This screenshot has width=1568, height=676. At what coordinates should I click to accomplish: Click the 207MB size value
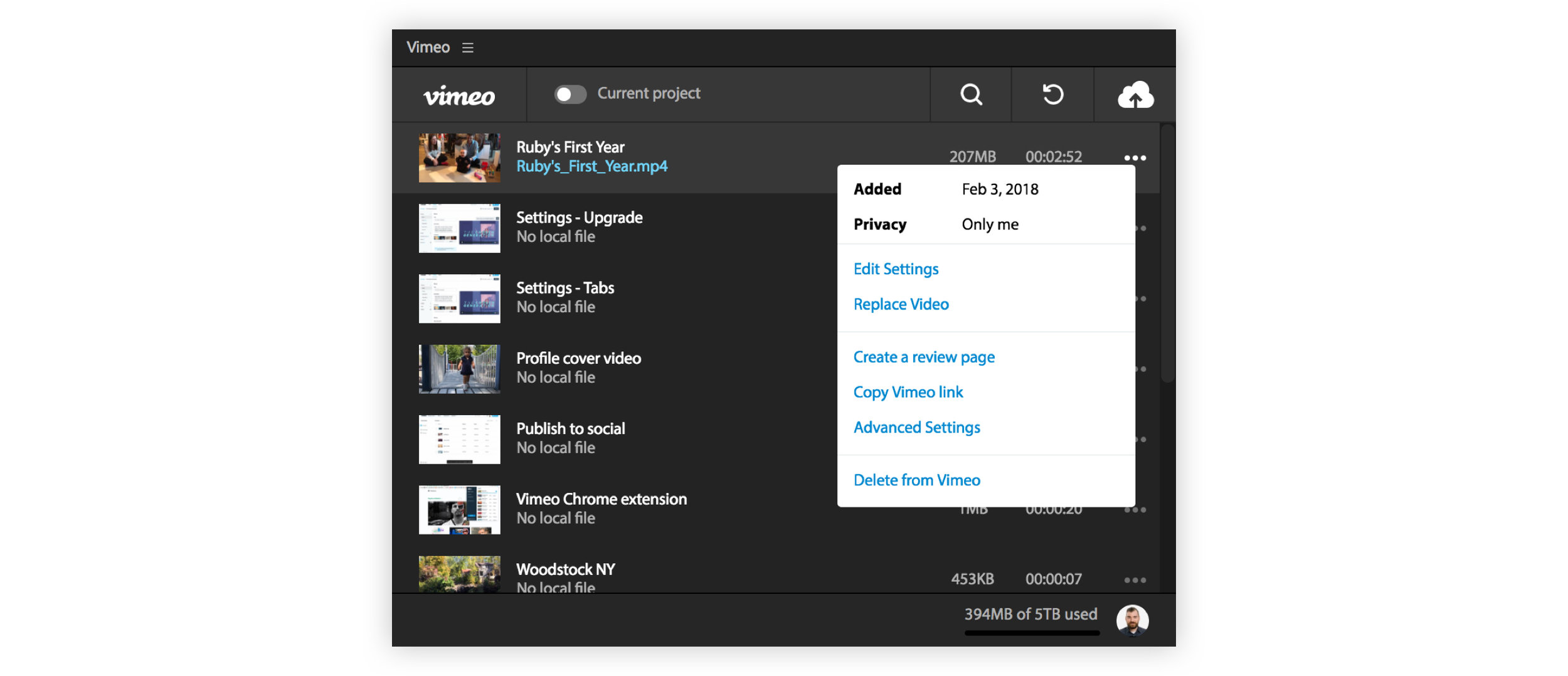(x=972, y=157)
